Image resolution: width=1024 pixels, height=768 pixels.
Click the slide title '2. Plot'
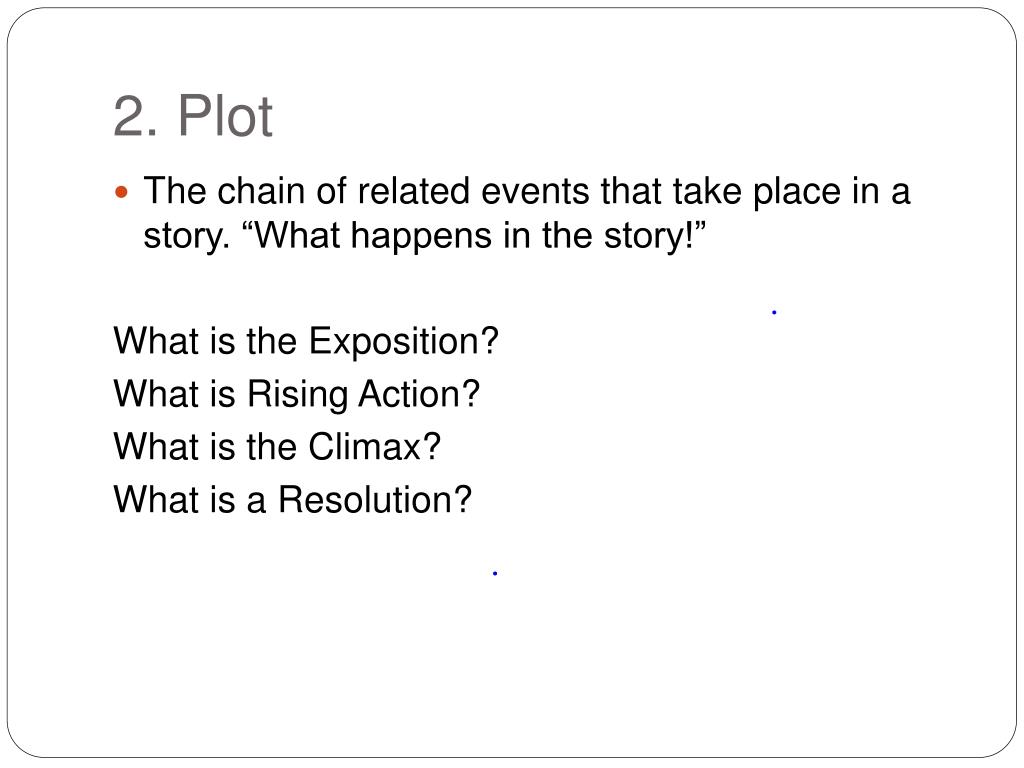tap(193, 116)
